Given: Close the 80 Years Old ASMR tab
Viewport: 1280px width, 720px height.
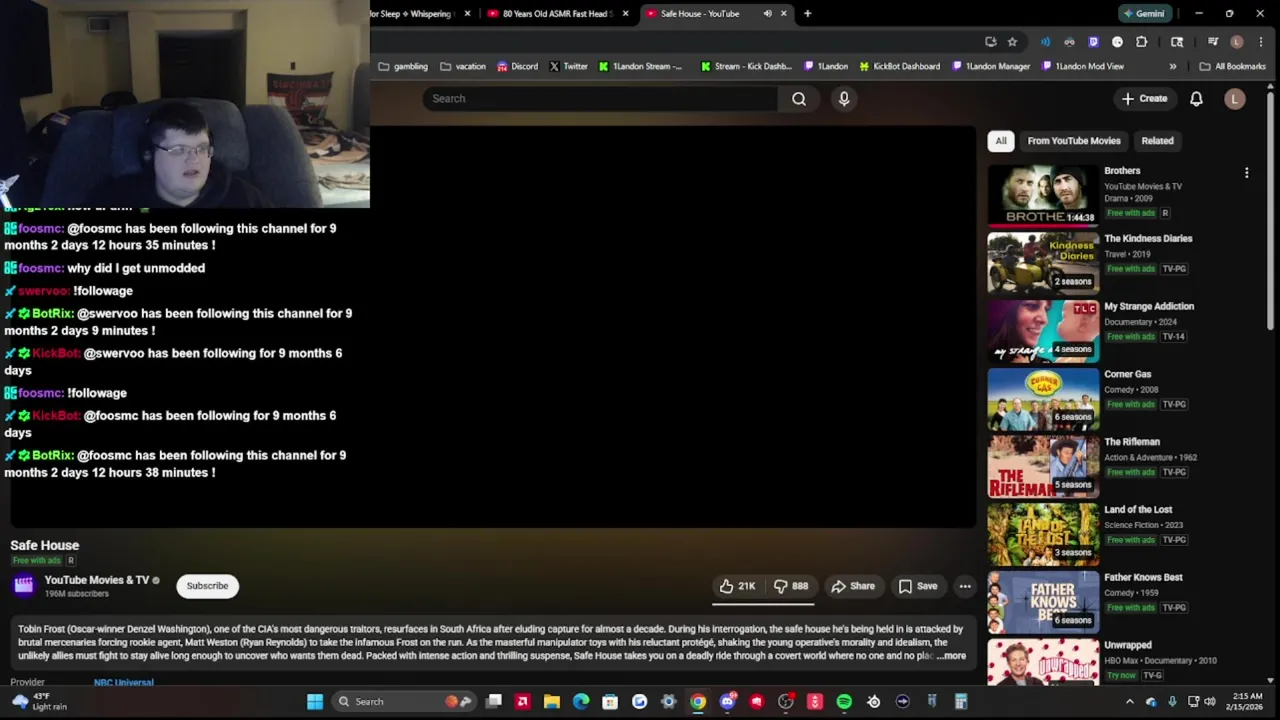Looking at the screenshot, I should pos(626,13).
